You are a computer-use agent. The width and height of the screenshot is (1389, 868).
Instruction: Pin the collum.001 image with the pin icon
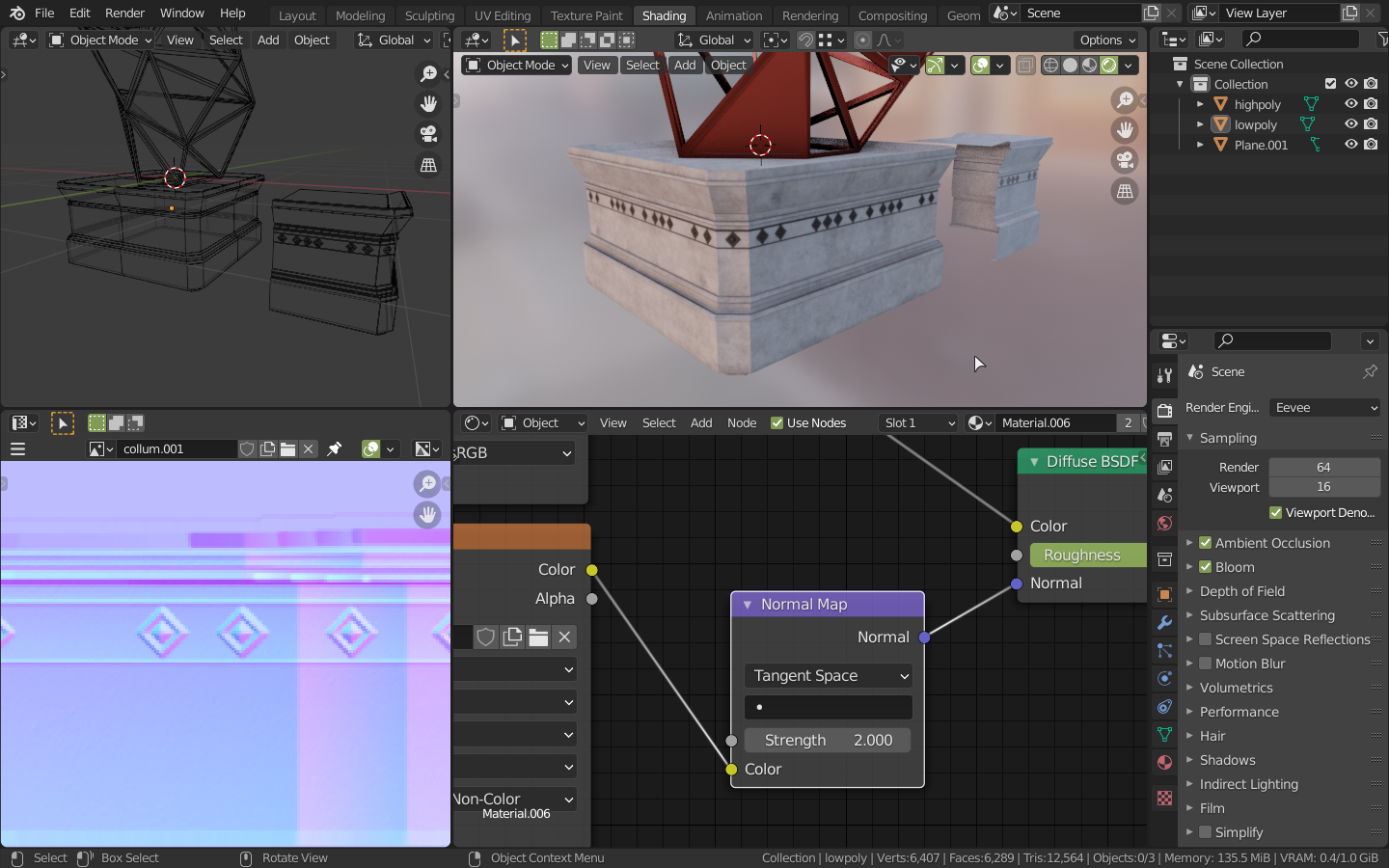coord(335,449)
